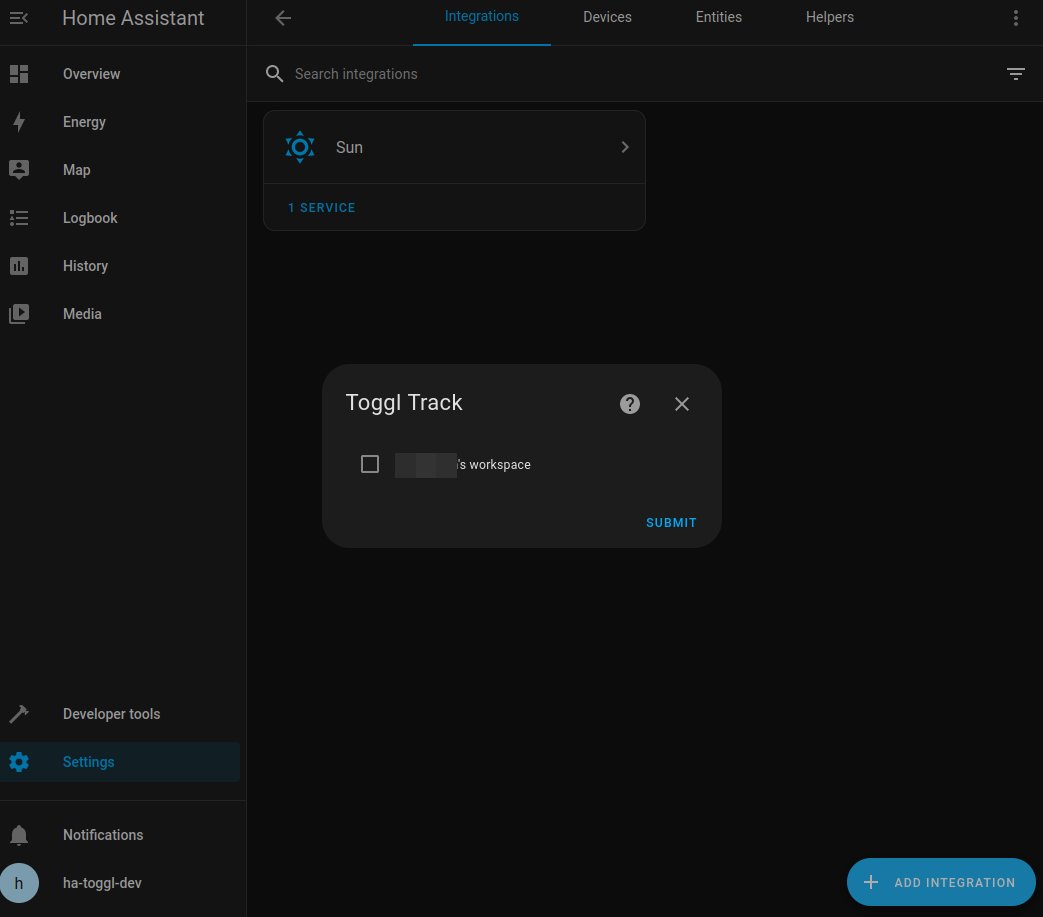Open the Media panel
The image size is (1043, 917).
[x=120, y=313]
